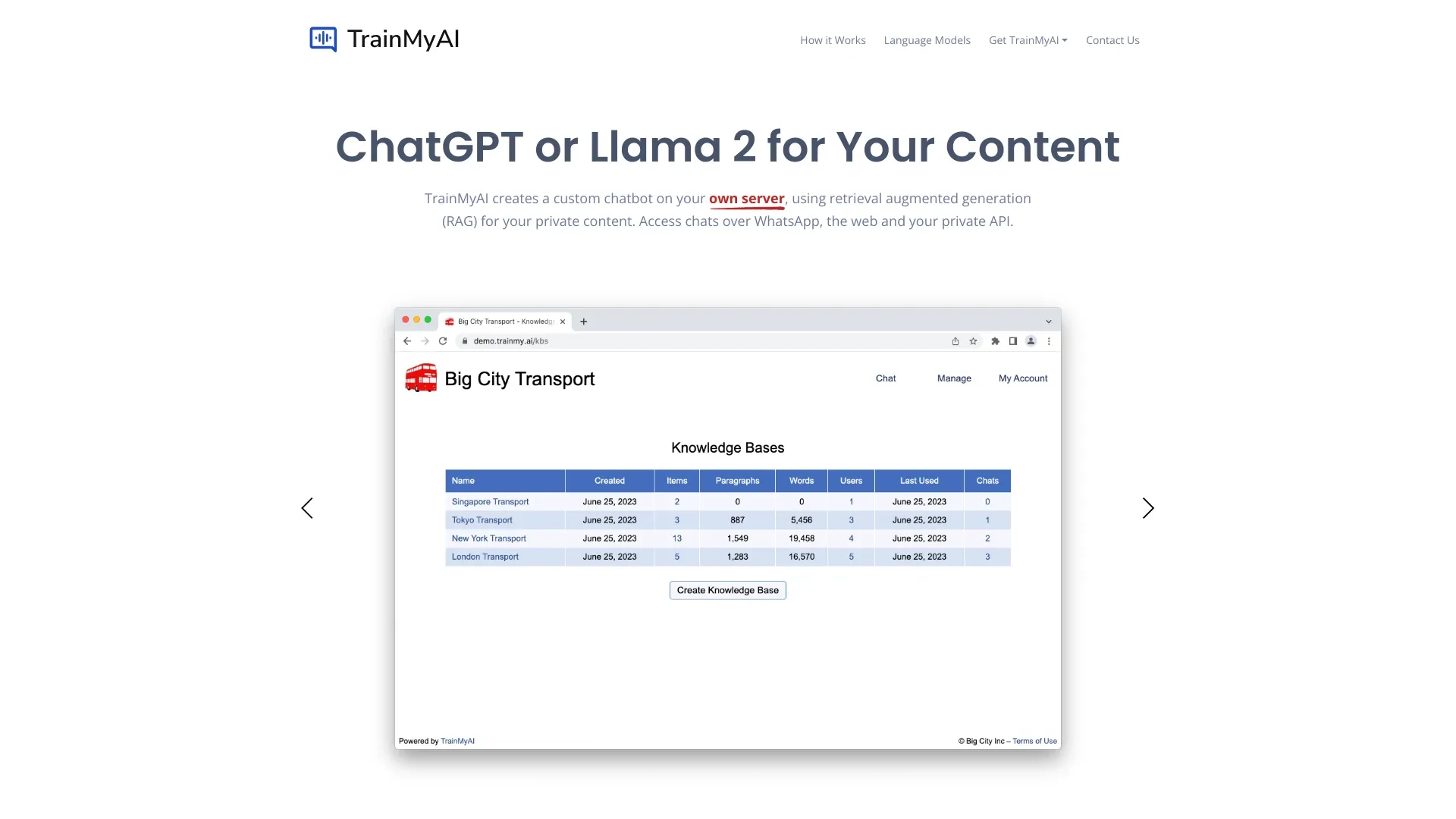Click the Create Knowledge Base button
The height and width of the screenshot is (819, 1456).
[728, 590]
